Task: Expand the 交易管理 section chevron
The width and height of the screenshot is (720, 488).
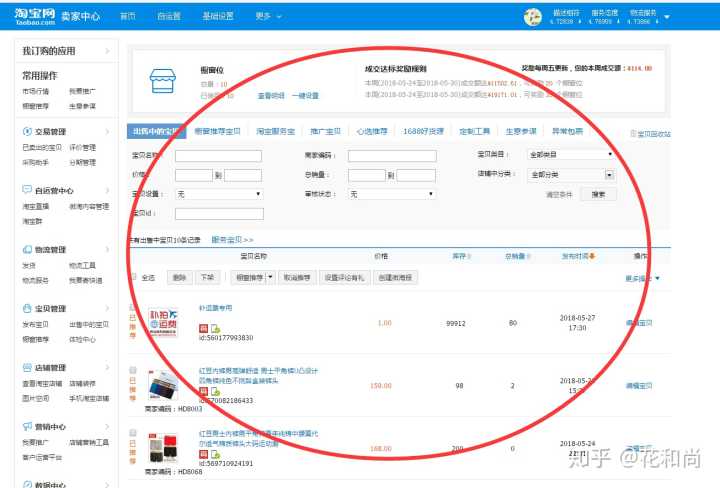Action: pyautogui.click(x=107, y=132)
